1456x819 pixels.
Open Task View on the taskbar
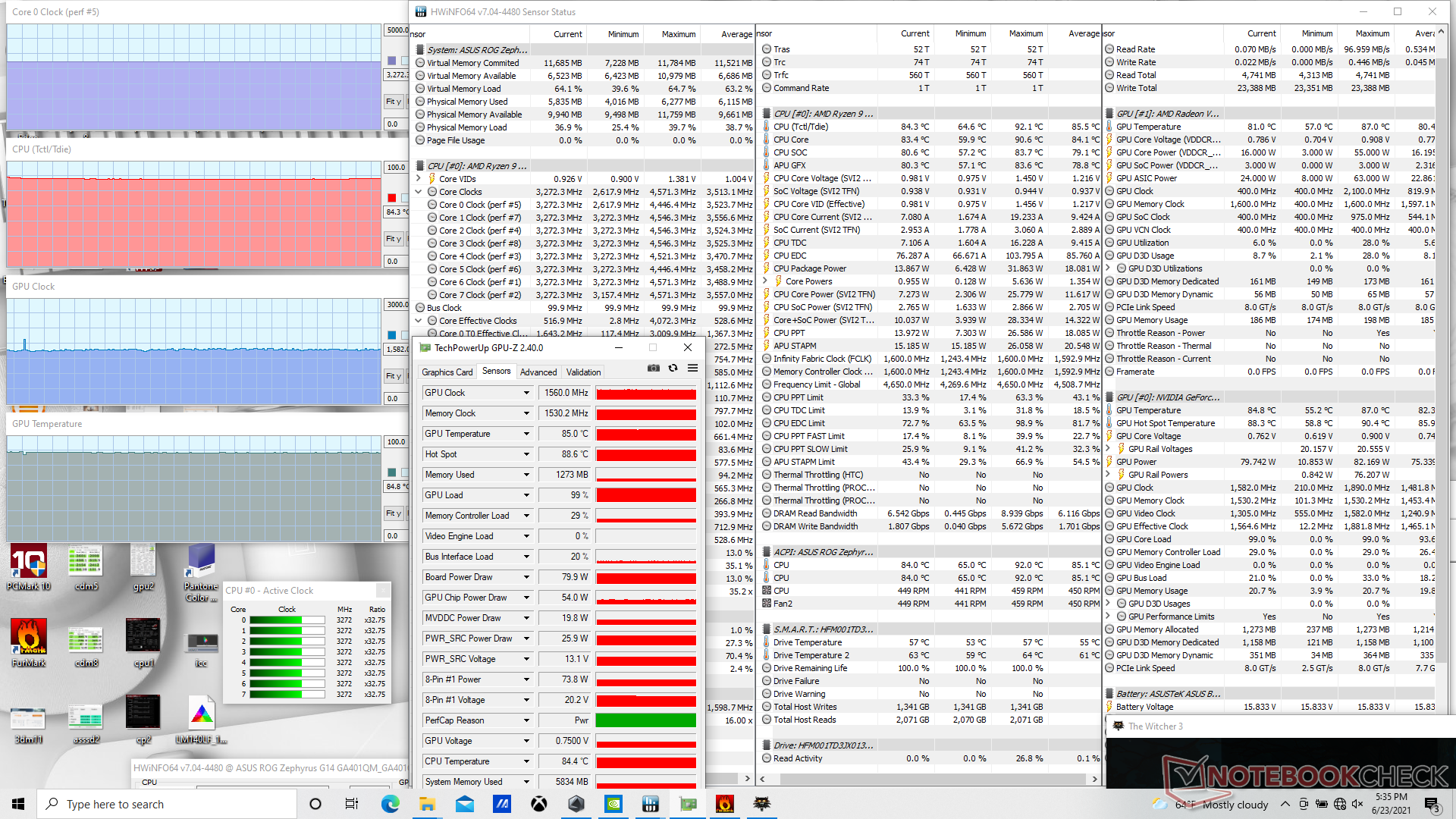point(352,804)
